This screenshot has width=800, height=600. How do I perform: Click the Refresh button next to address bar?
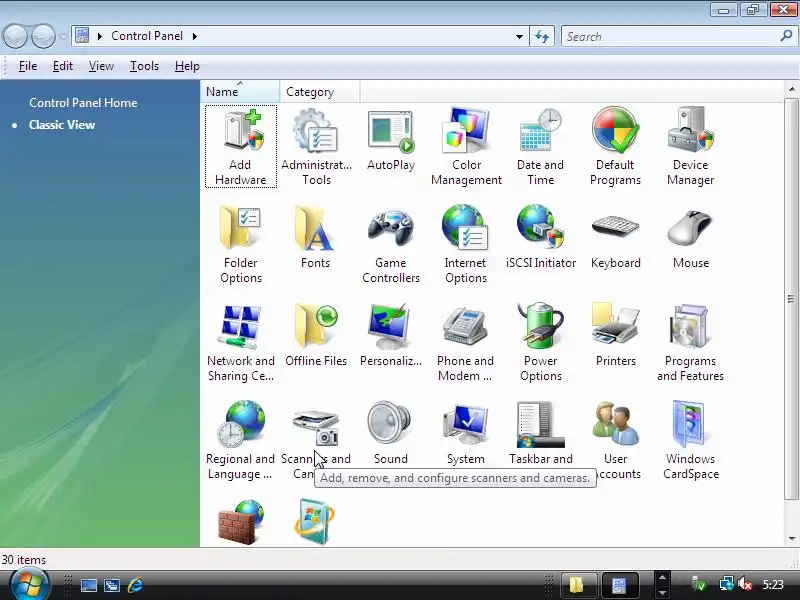542,37
